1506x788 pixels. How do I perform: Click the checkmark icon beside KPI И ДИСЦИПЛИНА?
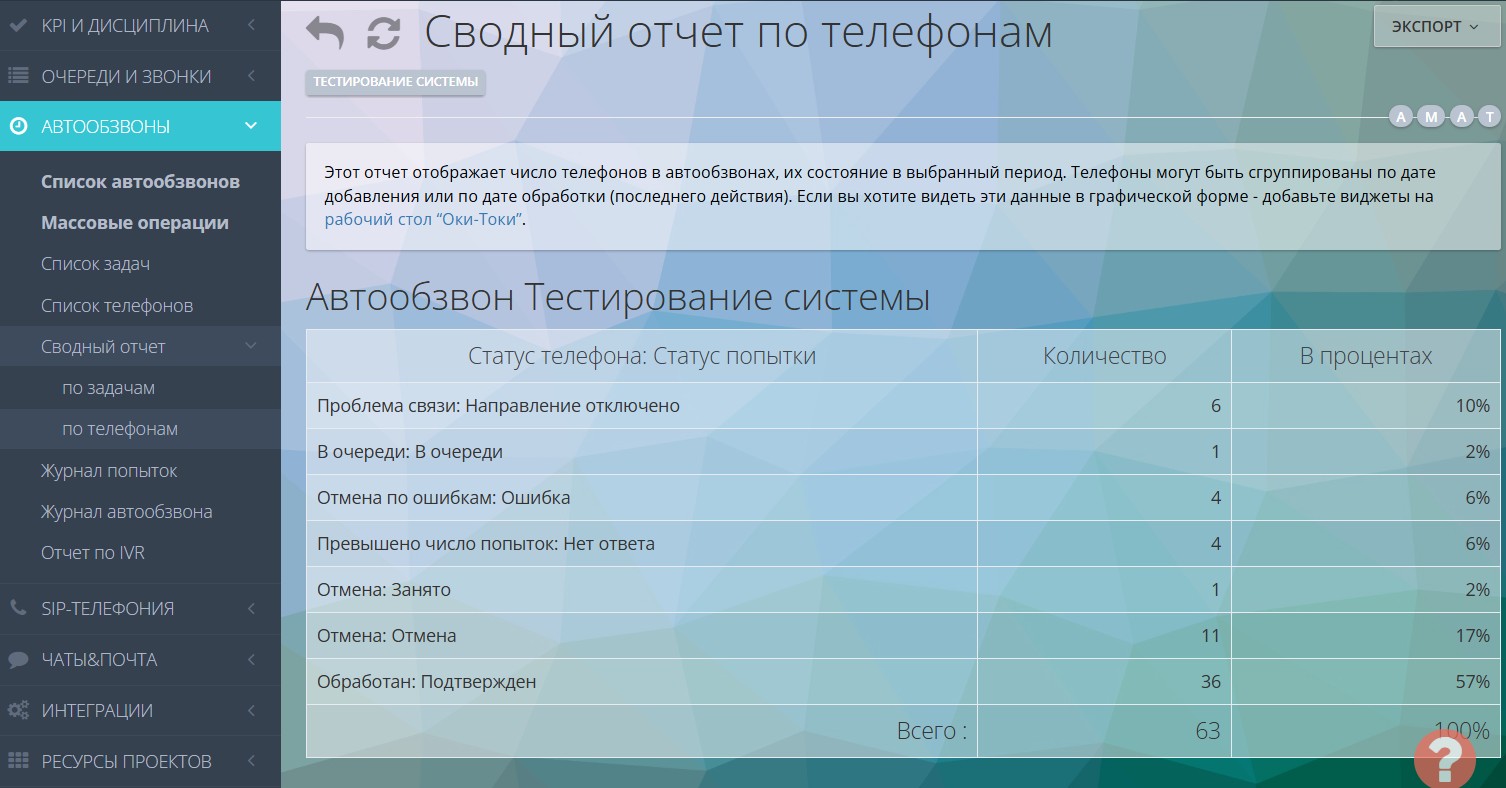click(18, 25)
